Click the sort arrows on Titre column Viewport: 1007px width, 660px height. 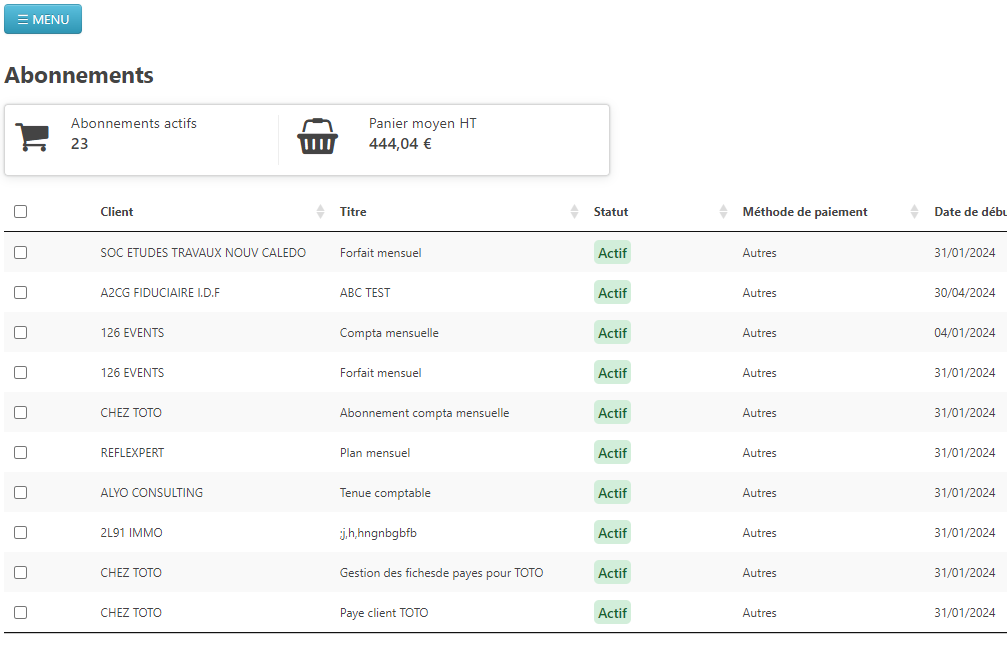(x=574, y=212)
